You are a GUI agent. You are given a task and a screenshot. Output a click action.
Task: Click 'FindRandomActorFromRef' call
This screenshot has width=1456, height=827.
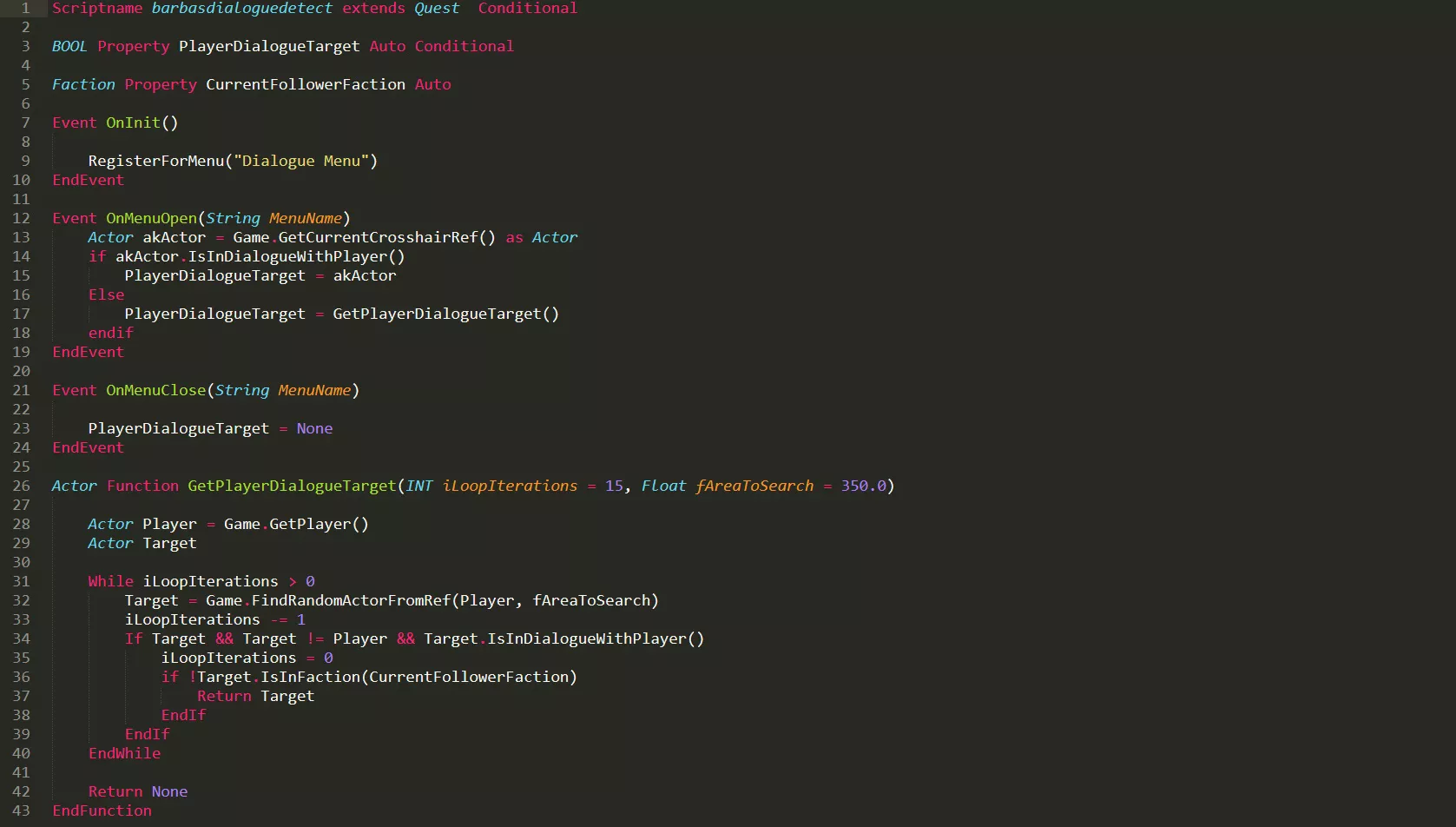[x=351, y=600]
